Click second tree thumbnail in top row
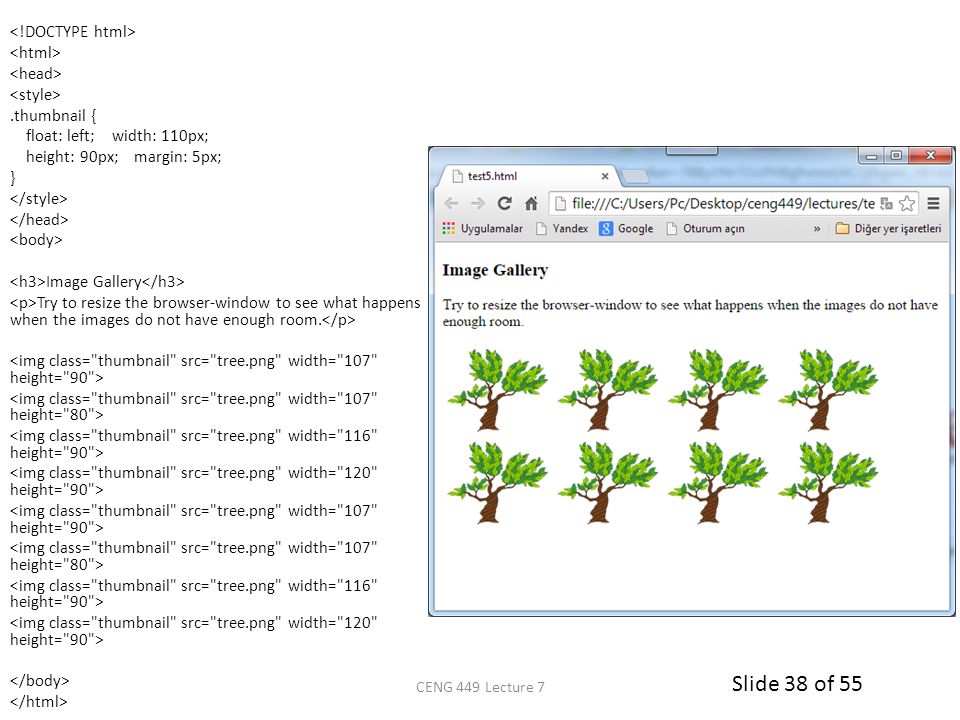Image resolution: width=960 pixels, height=720 pixels. click(x=607, y=390)
